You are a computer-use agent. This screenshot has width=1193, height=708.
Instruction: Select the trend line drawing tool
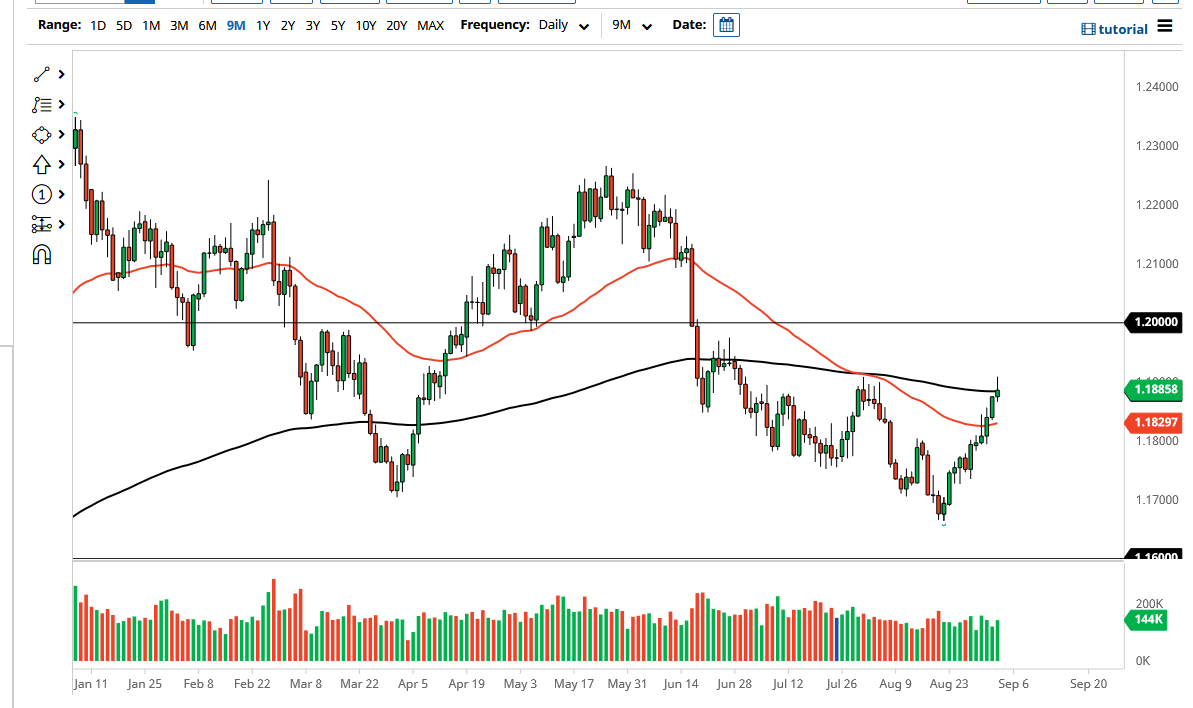pyautogui.click(x=41, y=74)
